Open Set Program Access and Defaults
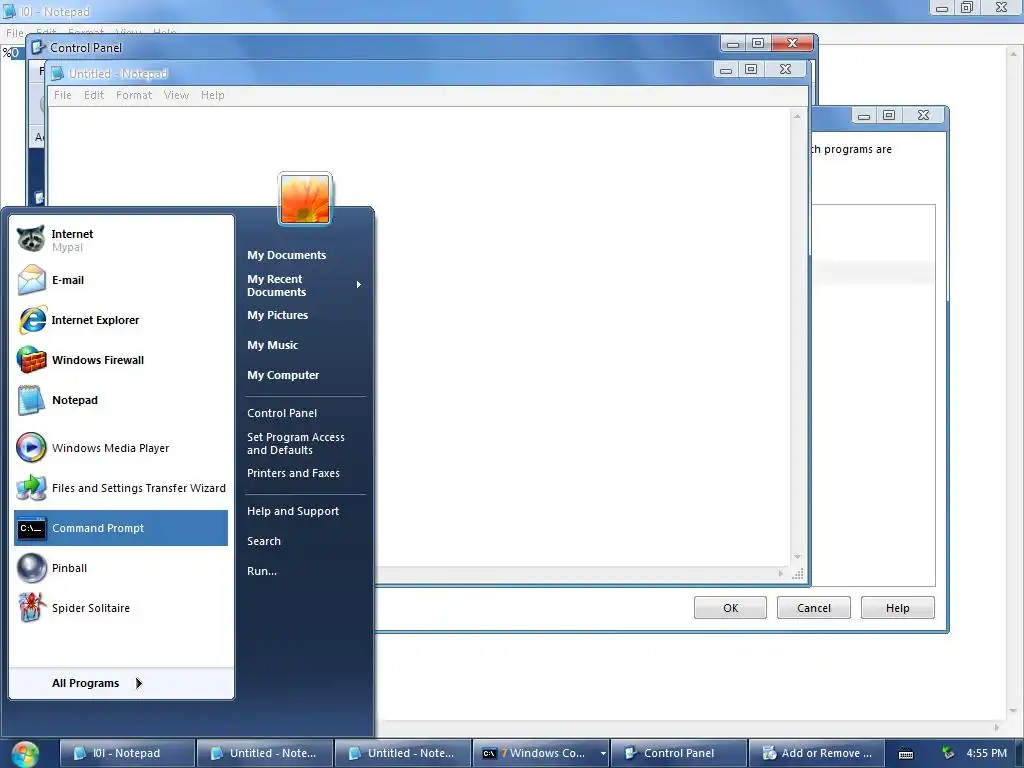This screenshot has width=1024, height=768. 295,443
